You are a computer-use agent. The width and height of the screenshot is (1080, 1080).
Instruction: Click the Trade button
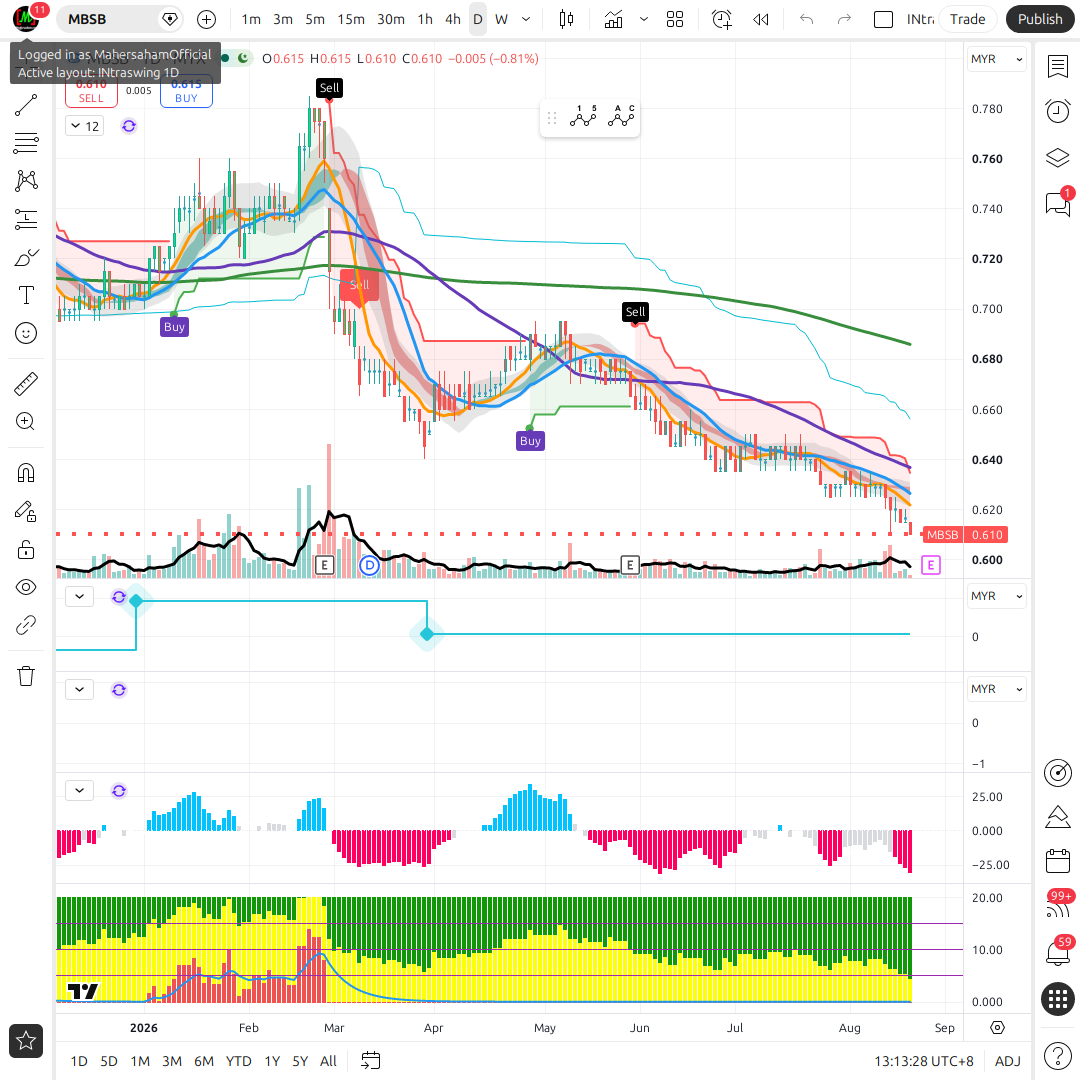(x=967, y=19)
